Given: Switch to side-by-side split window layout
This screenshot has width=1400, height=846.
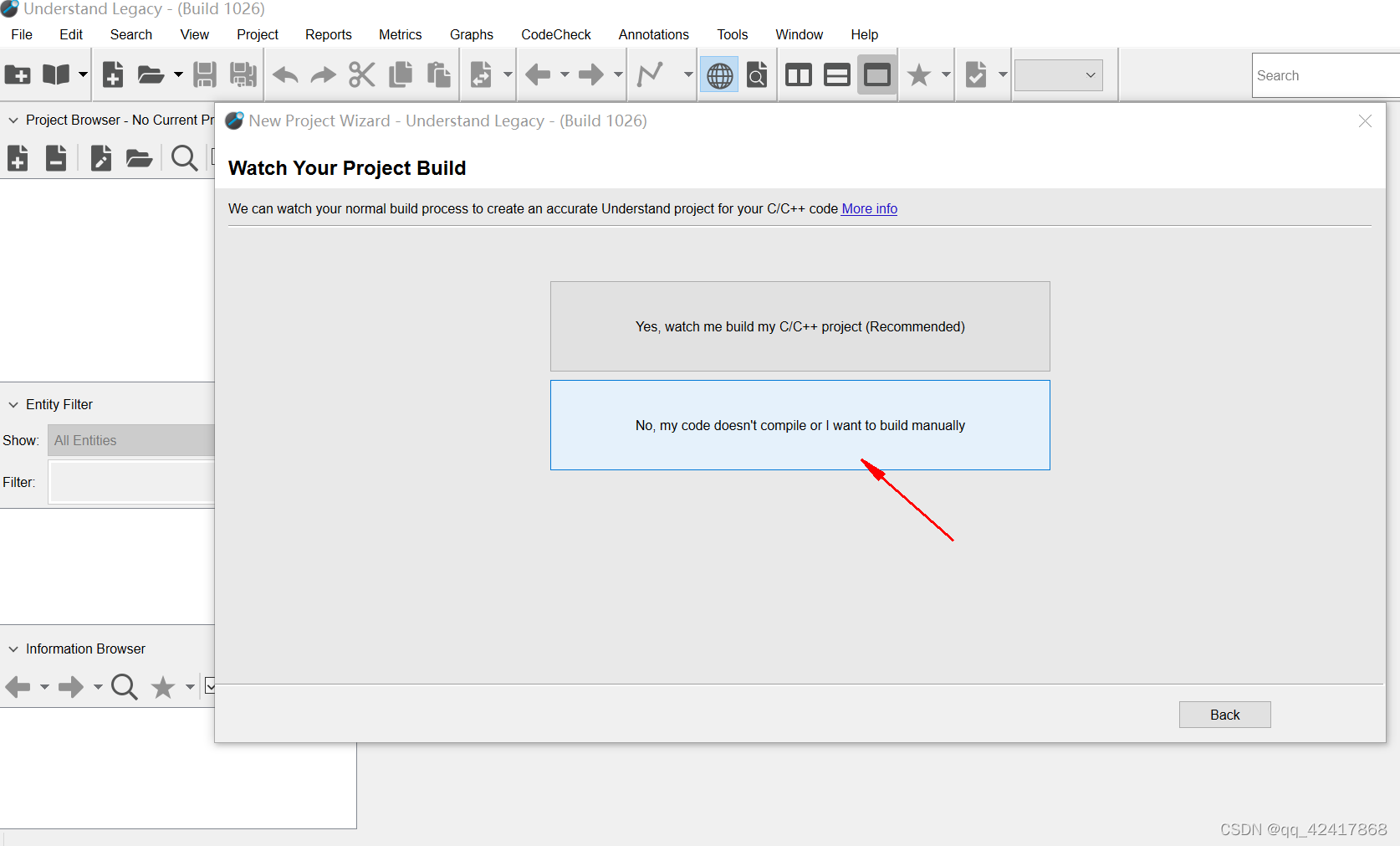Looking at the screenshot, I should [799, 75].
